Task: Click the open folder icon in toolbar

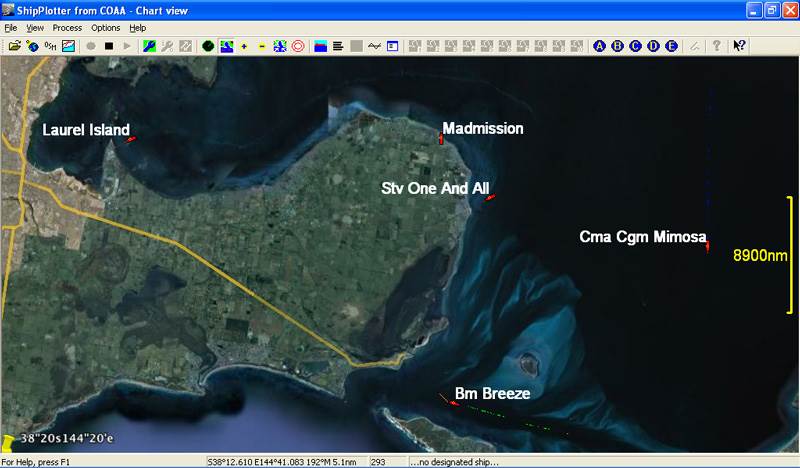Action: [14, 46]
